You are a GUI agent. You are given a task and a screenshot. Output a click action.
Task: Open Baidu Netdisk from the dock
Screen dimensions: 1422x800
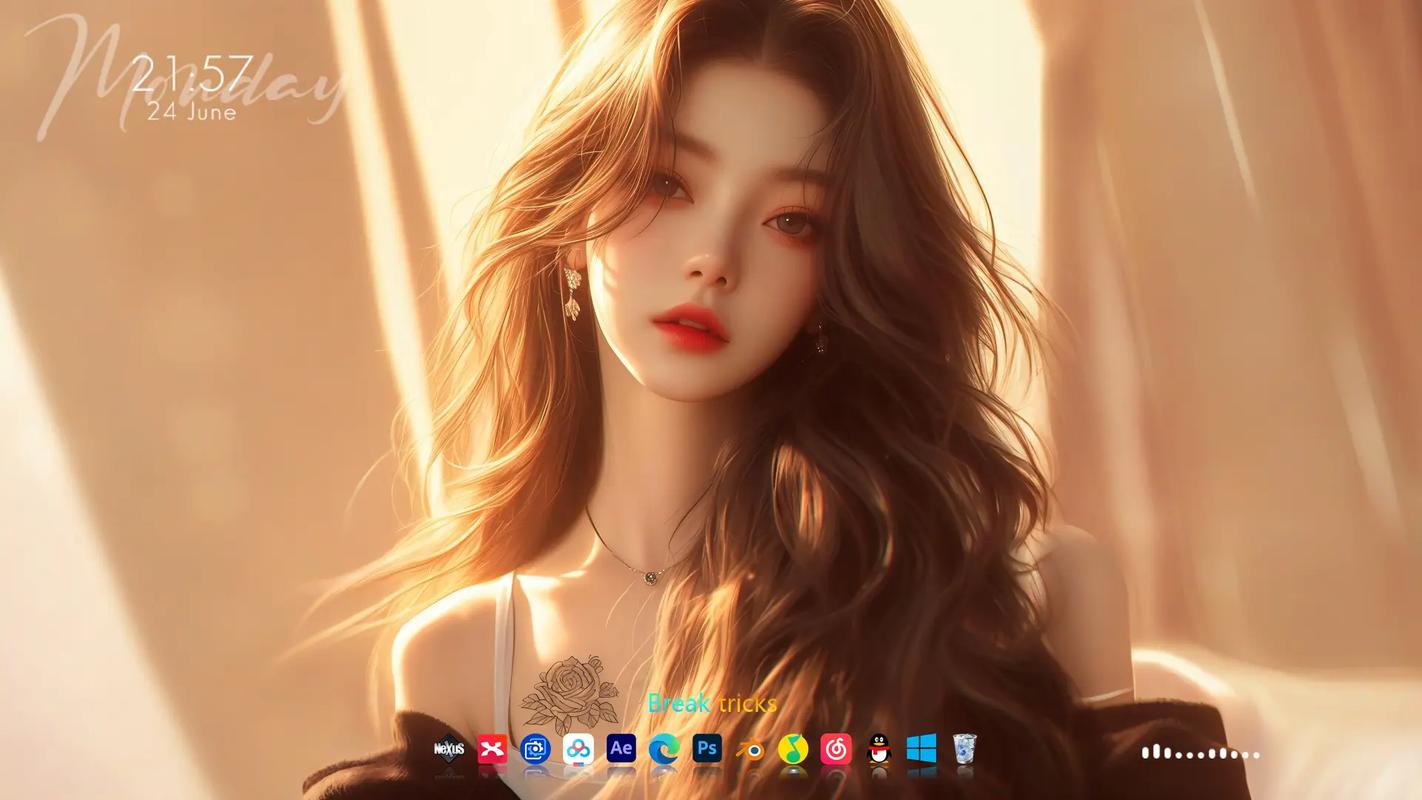578,748
